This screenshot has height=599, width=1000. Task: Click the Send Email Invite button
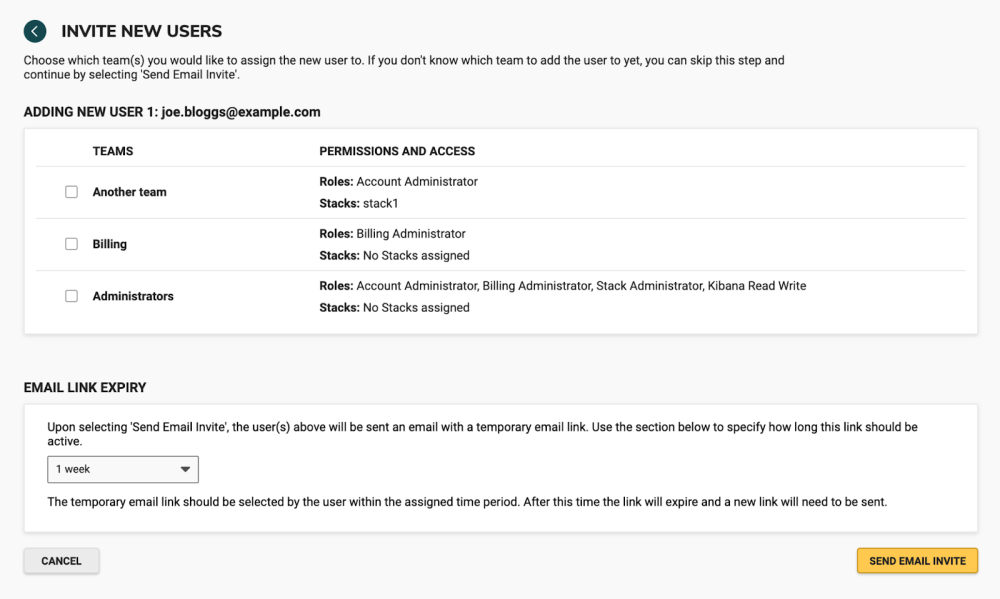[916, 561]
